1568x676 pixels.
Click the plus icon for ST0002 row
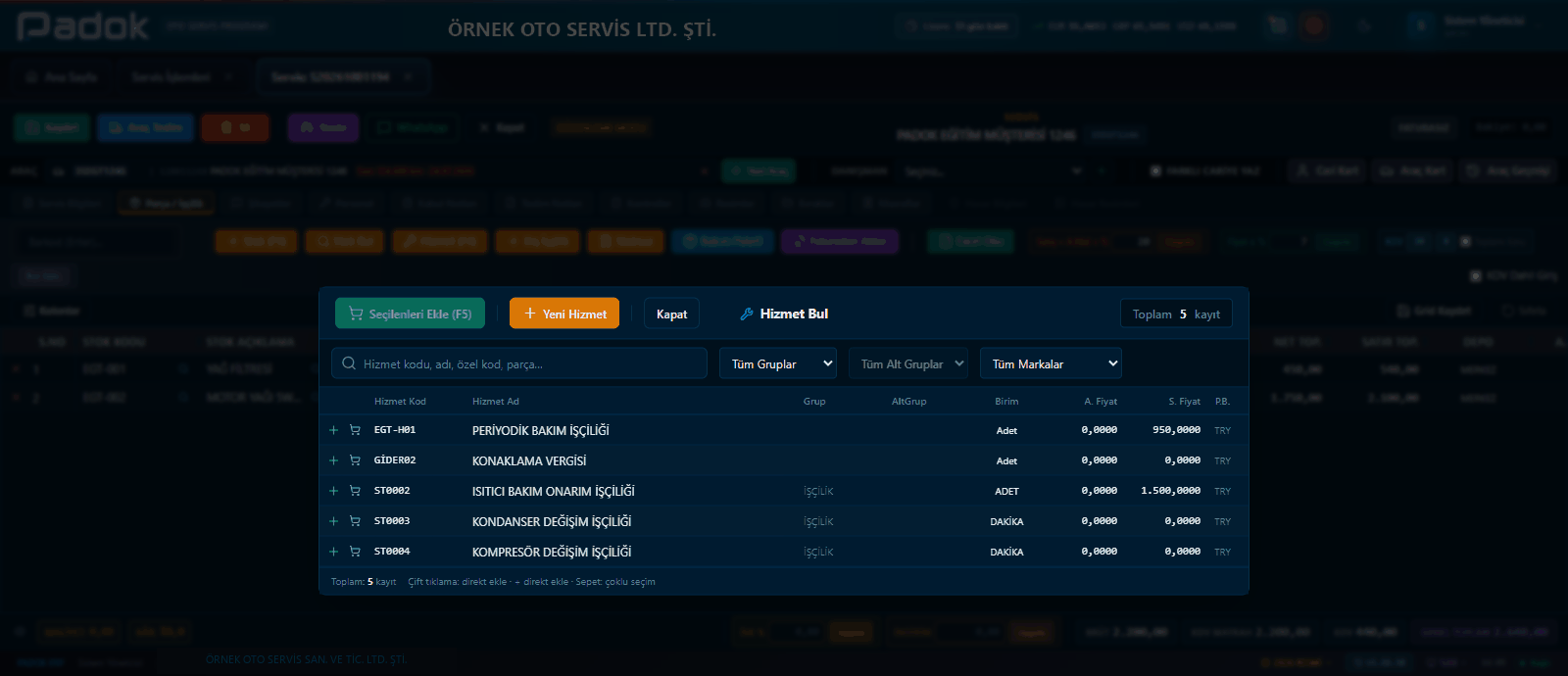point(333,491)
